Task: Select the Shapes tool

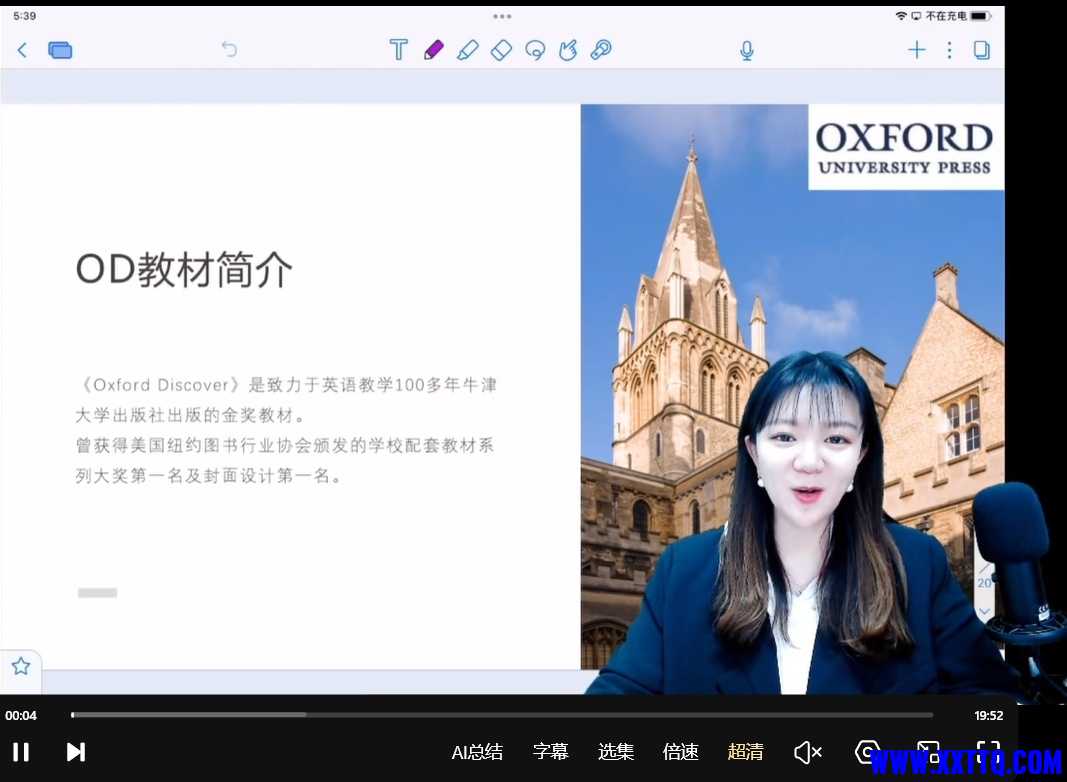Action: pos(568,50)
